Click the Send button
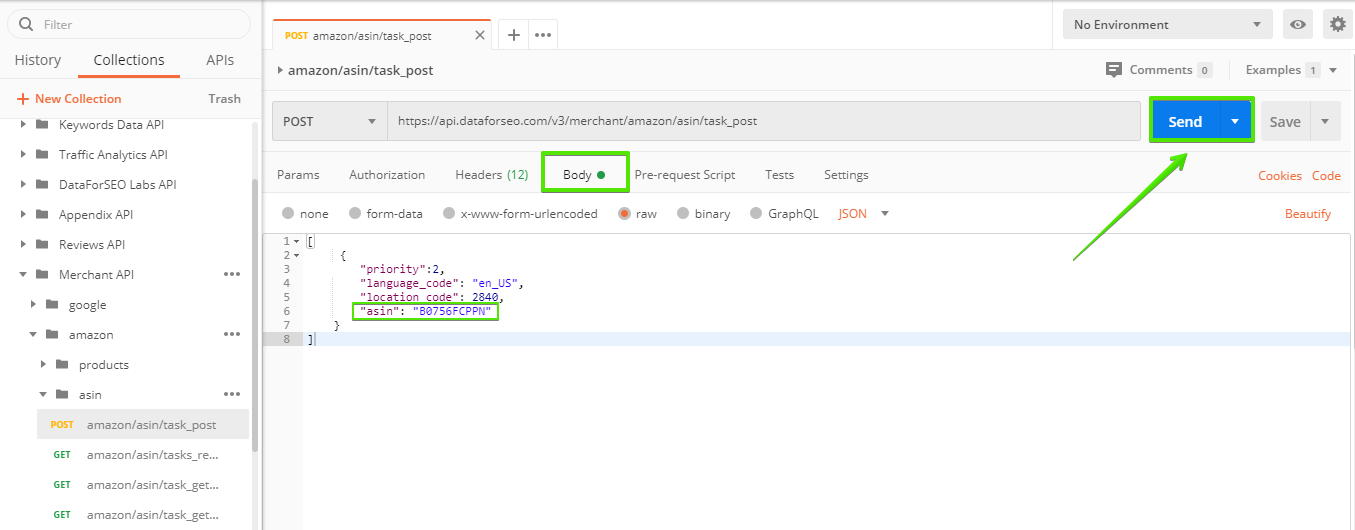The width and height of the screenshot is (1355, 530). pyautogui.click(x=1185, y=121)
